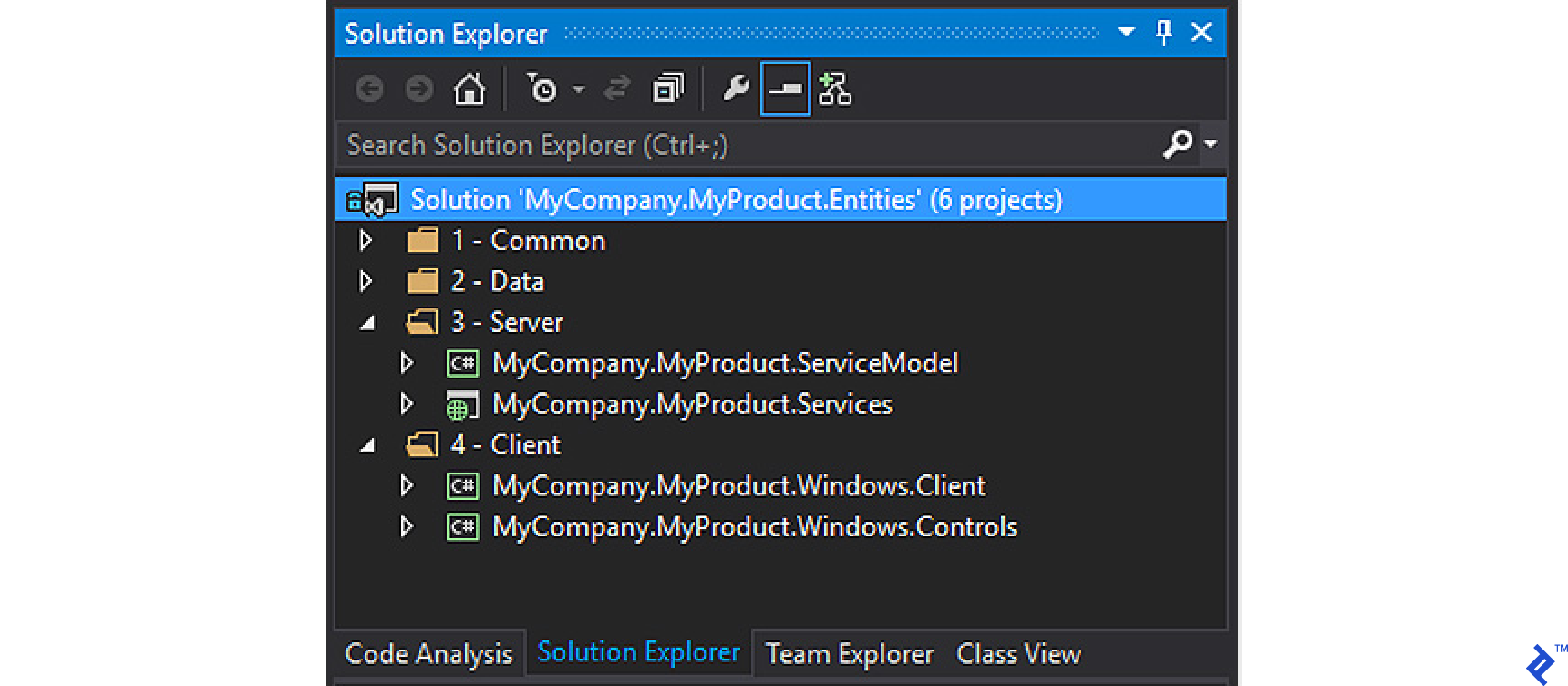The height and width of the screenshot is (686, 1568).
Task: Click the View Class Diagram icon
Action: [834, 88]
